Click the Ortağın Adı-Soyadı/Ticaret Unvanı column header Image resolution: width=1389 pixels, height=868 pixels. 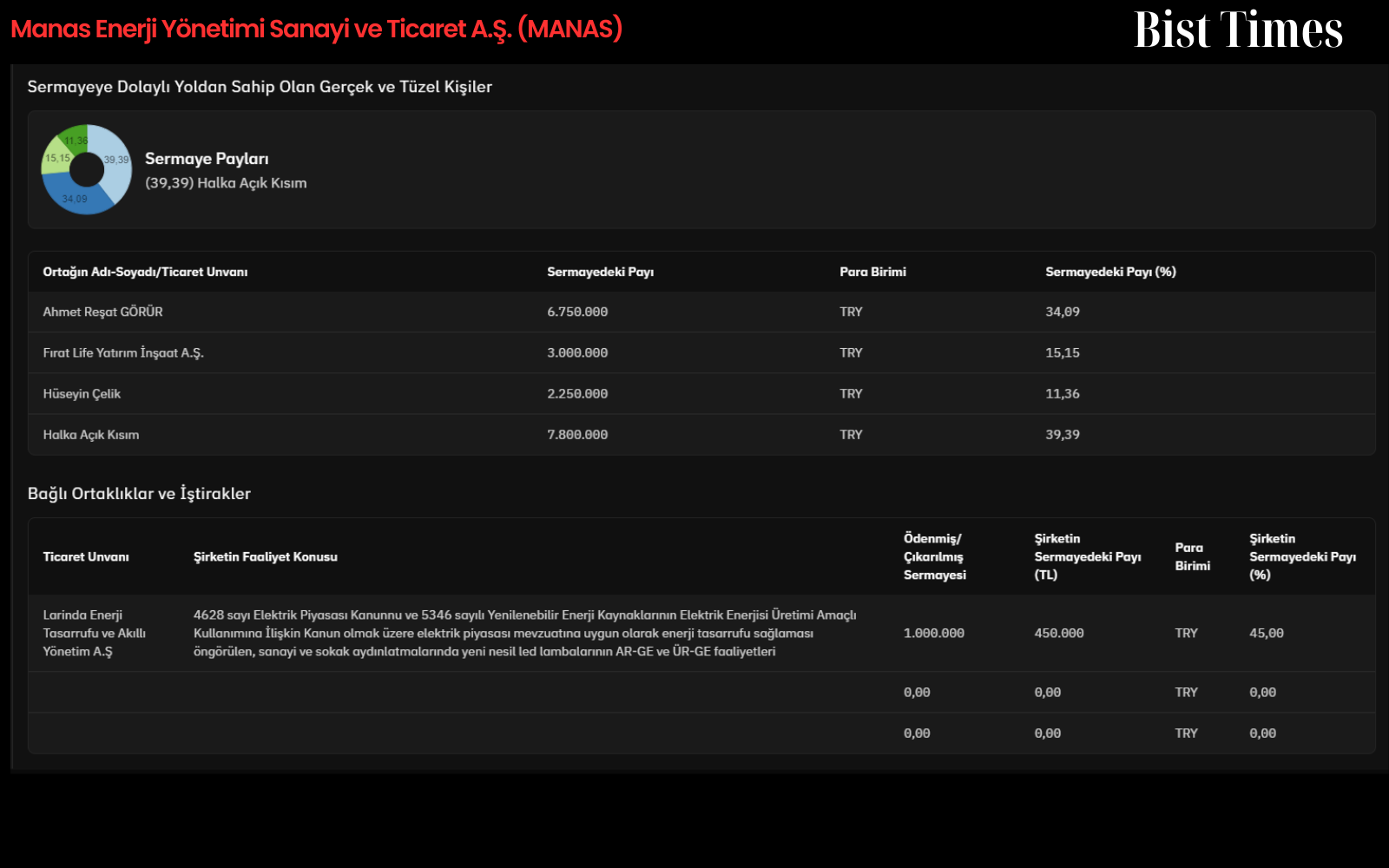[145, 272]
